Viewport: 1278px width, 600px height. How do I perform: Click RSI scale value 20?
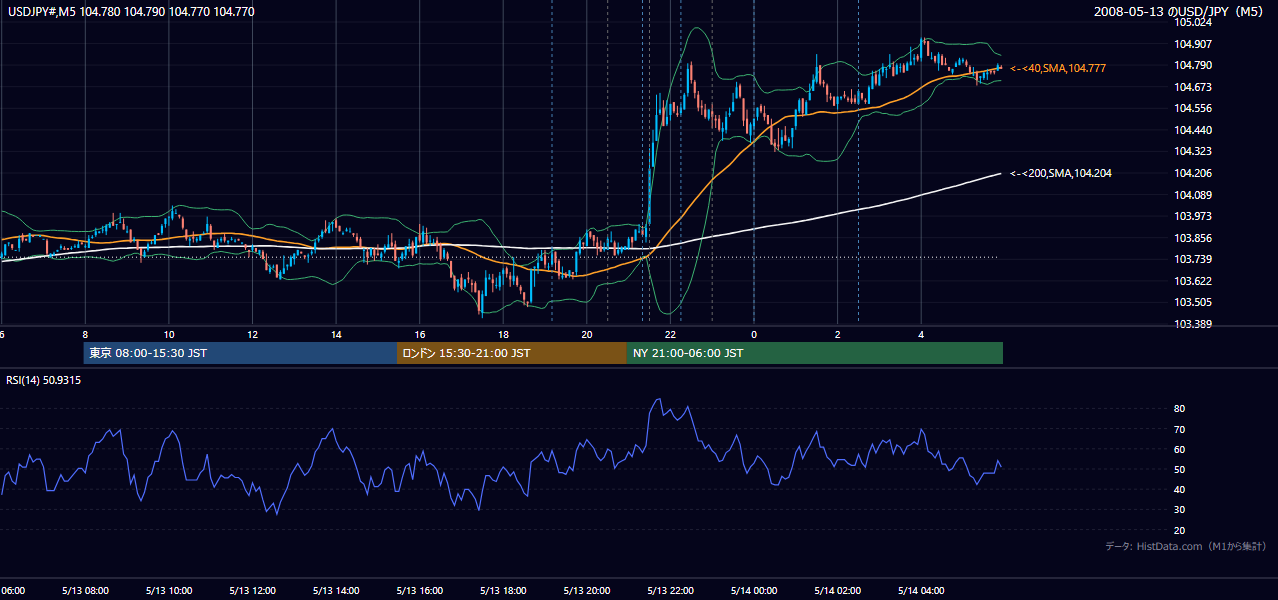pyautogui.click(x=1180, y=530)
